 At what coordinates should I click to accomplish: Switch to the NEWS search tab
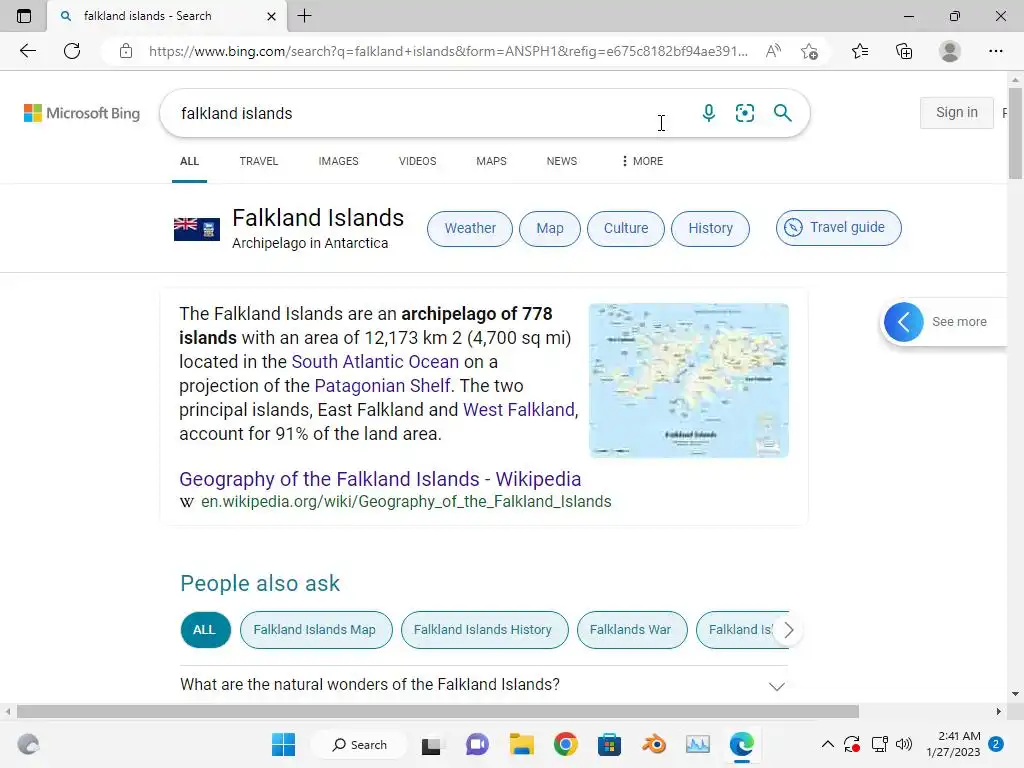562,161
